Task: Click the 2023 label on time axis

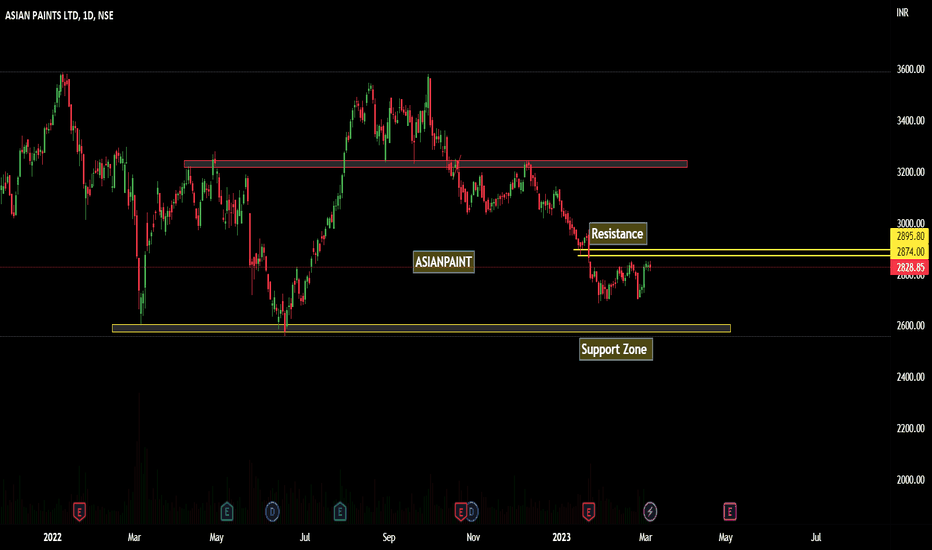Action: pyautogui.click(x=561, y=537)
